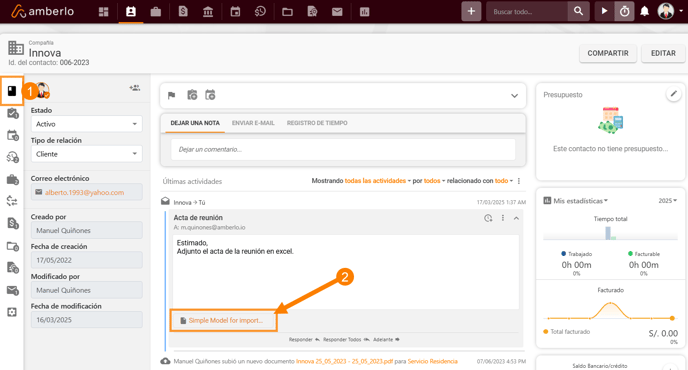Edit the Presupuesto with pencil icon

pyautogui.click(x=673, y=93)
